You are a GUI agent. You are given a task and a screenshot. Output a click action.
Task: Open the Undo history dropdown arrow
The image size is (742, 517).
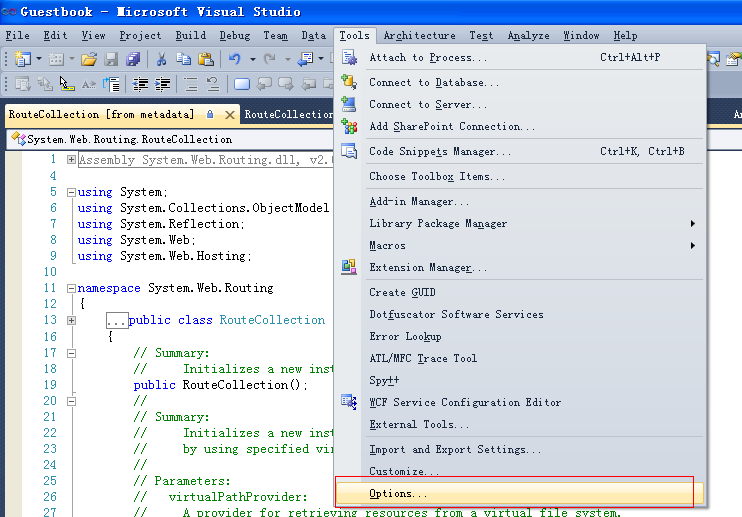[253, 59]
